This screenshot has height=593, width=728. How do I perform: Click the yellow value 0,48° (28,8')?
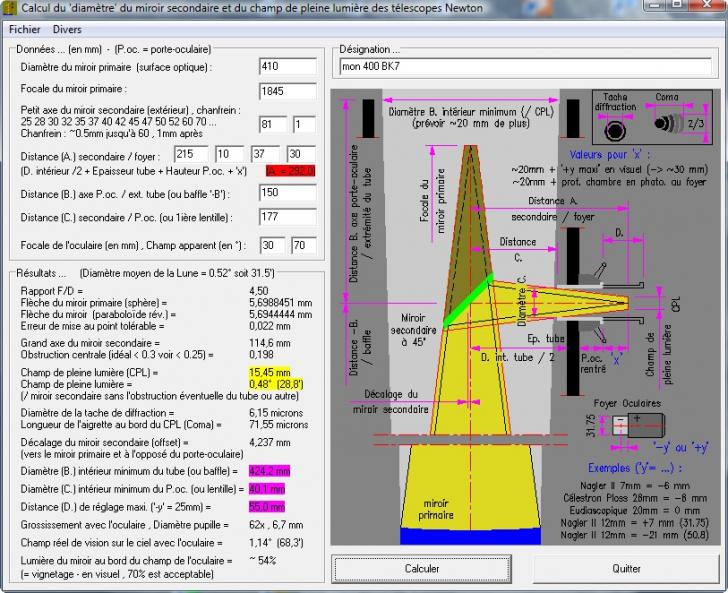click(276, 384)
